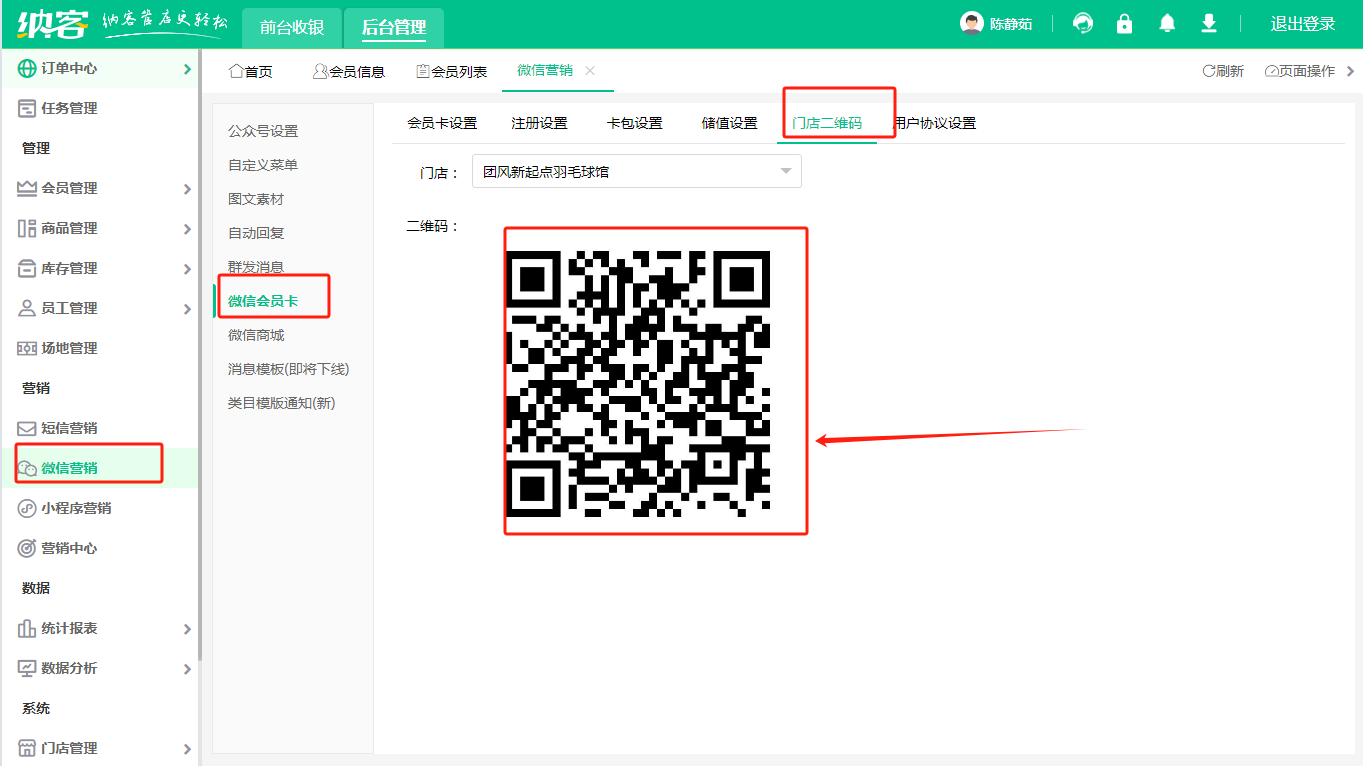Select 自动回复 in the submenu
The height and width of the screenshot is (766, 1363).
[x=256, y=233]
